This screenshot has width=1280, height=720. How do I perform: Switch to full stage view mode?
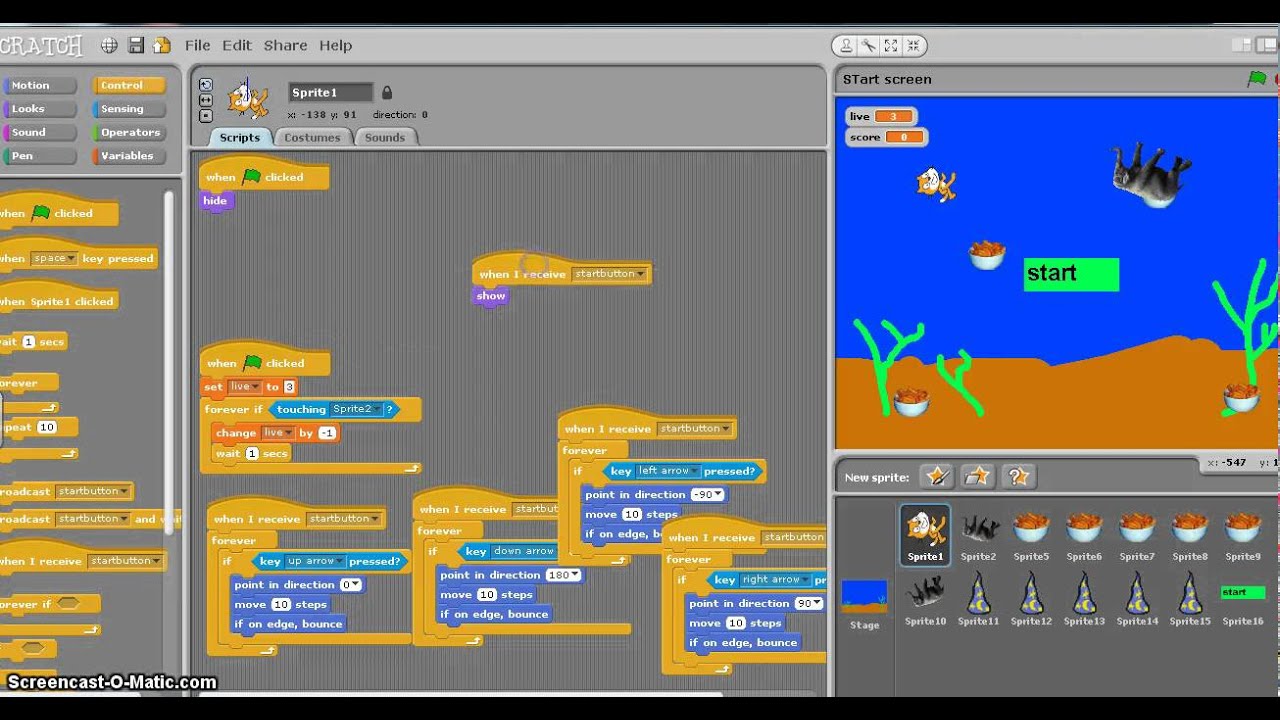coord(1267,45)
